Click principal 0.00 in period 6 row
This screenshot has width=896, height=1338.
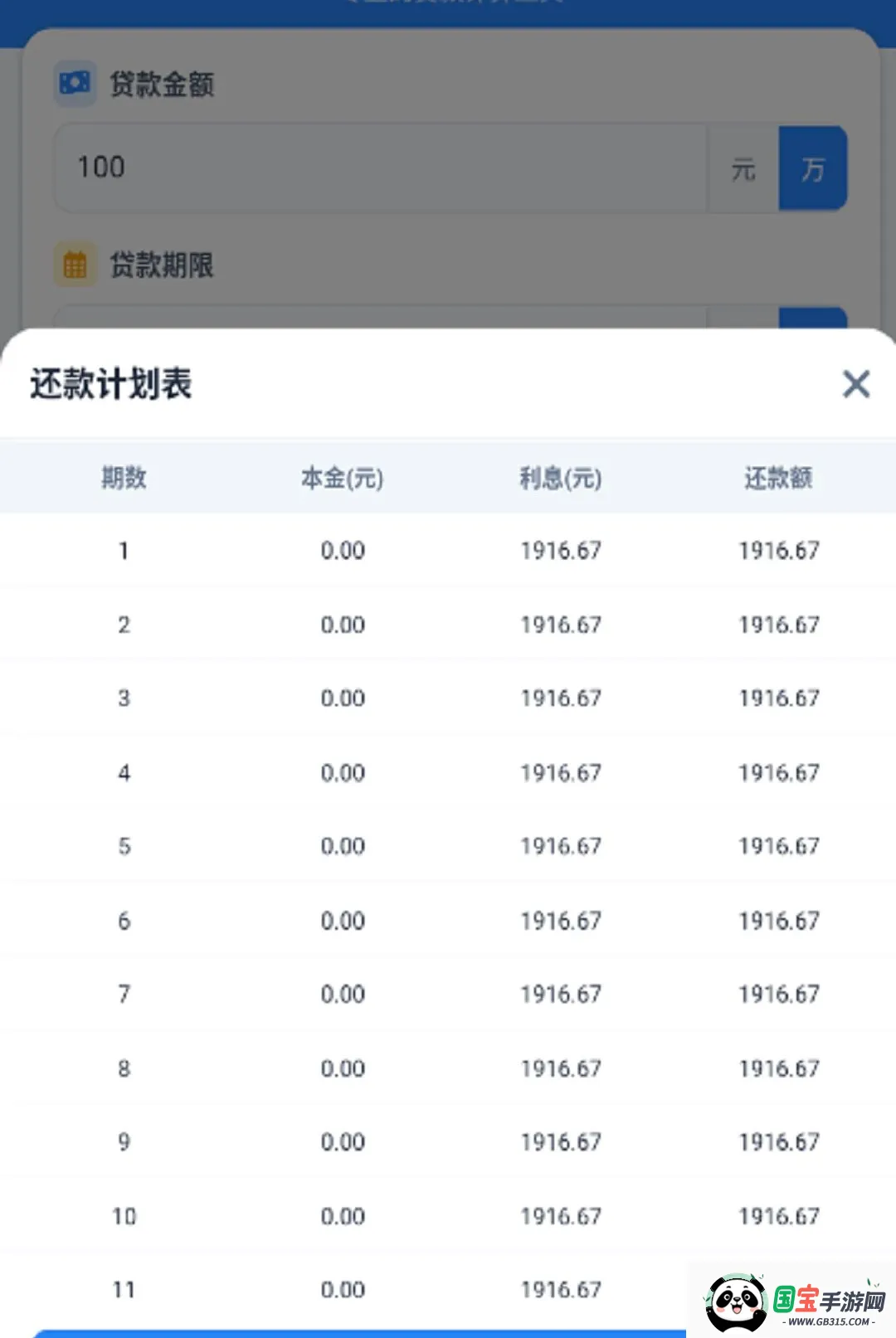point(343,921)
